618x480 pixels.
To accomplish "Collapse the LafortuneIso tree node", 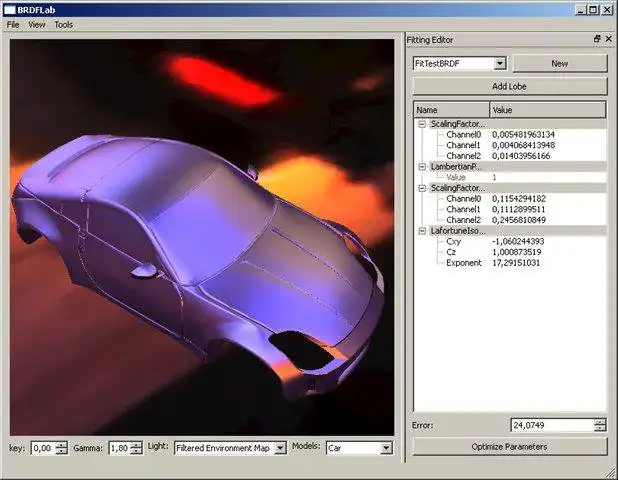I will (422, 231).
